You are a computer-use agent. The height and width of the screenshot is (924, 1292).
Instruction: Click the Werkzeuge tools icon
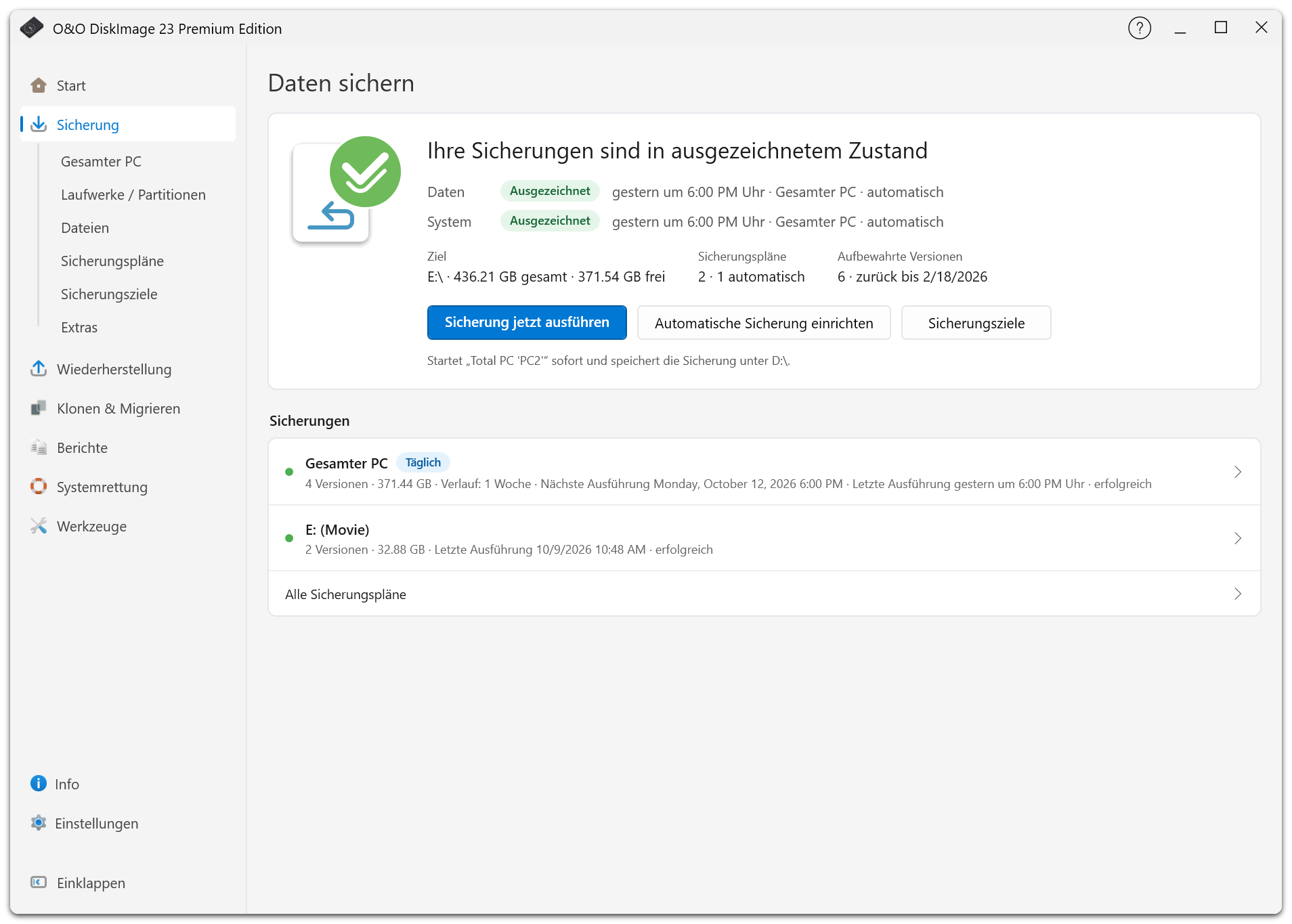(39, 526)
